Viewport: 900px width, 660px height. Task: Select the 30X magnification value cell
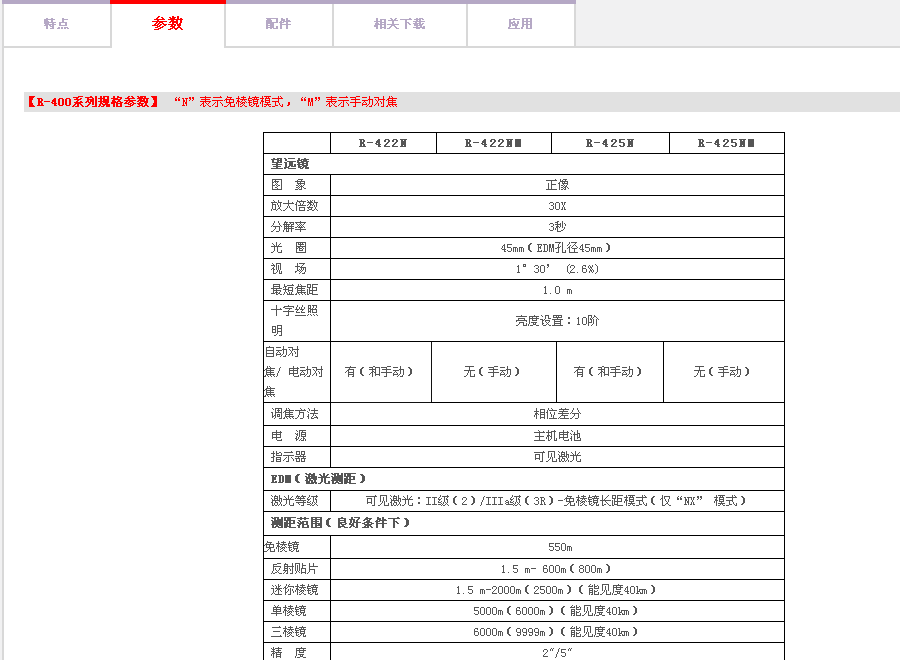pos(557,206)
